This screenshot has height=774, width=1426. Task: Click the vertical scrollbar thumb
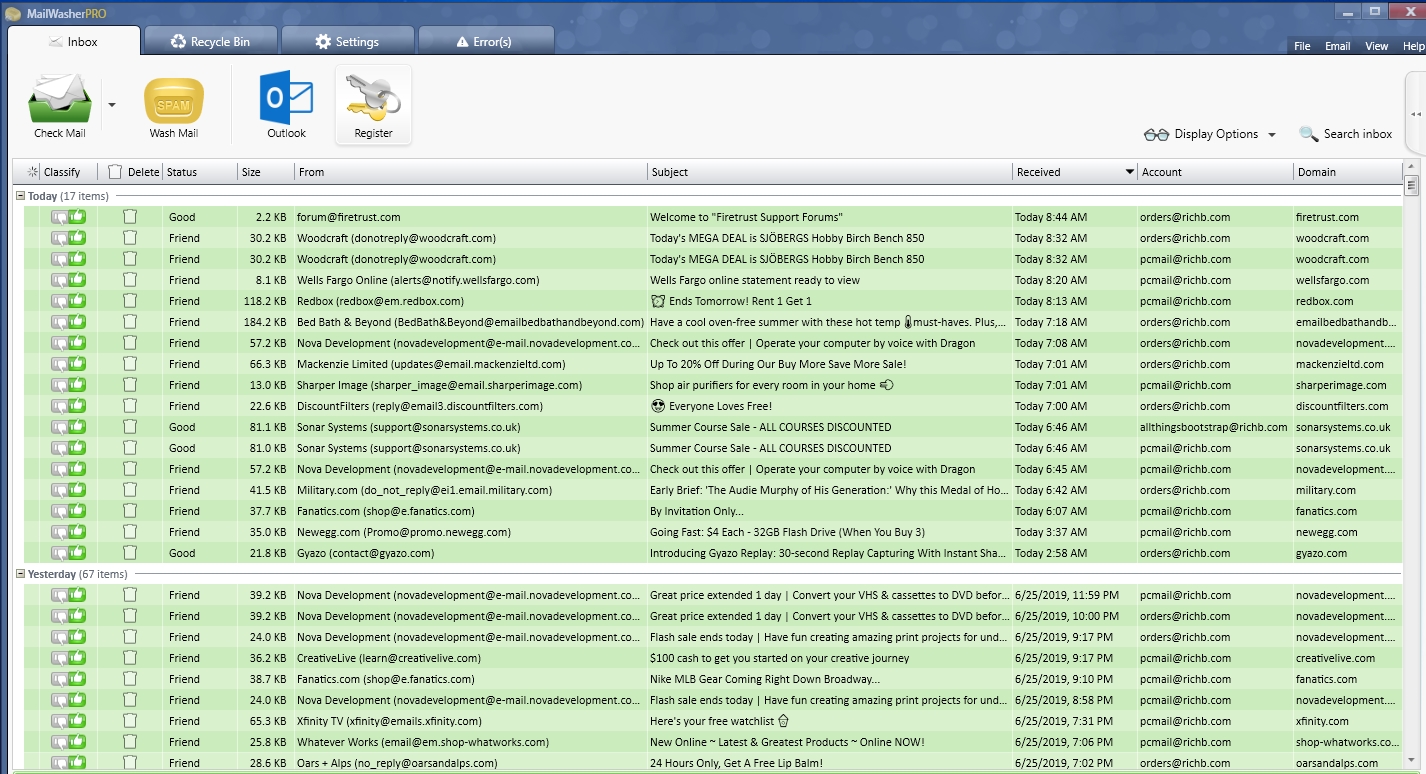coord(1412,185)
